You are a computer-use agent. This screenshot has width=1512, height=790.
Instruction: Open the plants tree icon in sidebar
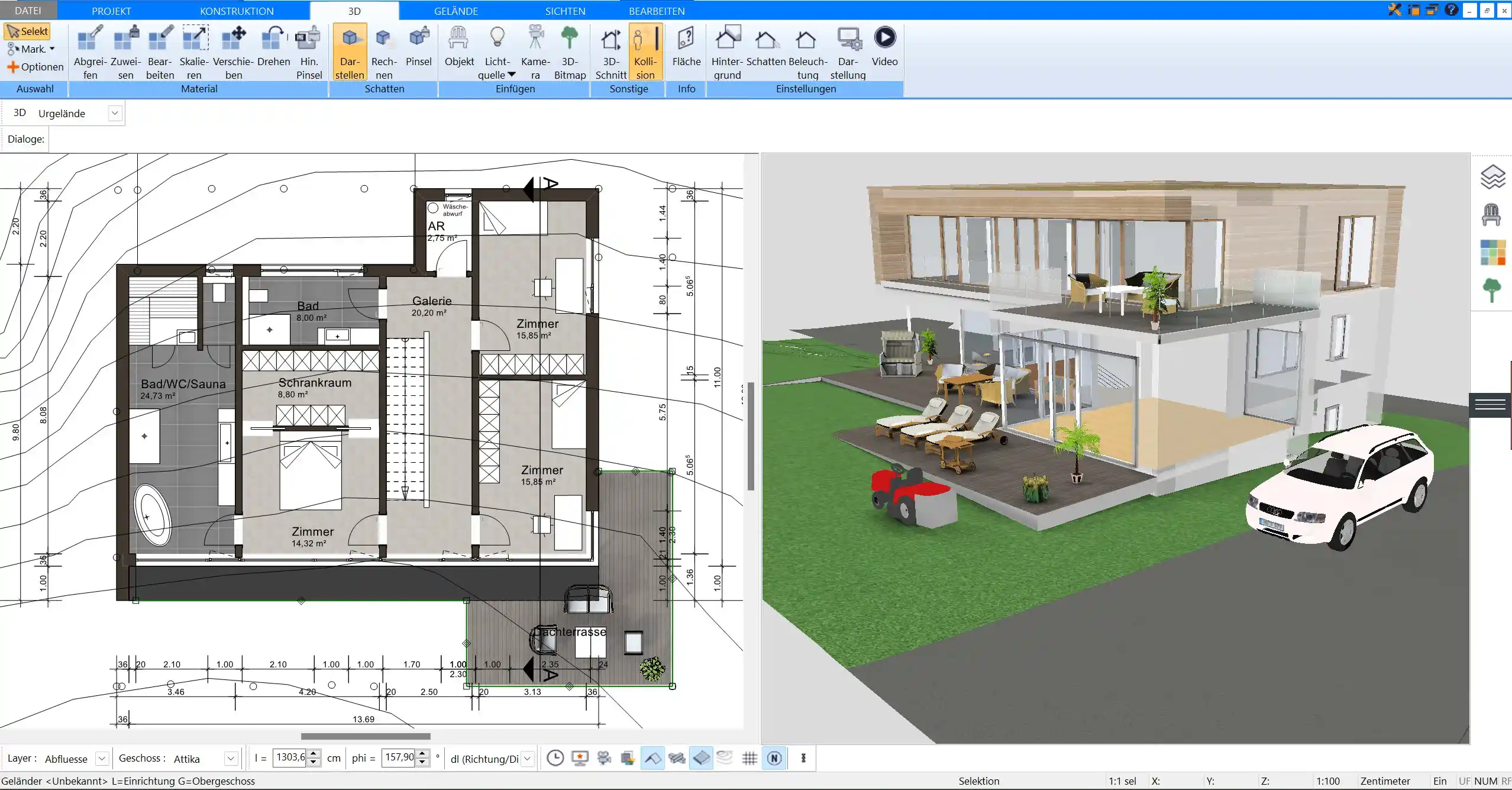tap(1492, 290)
